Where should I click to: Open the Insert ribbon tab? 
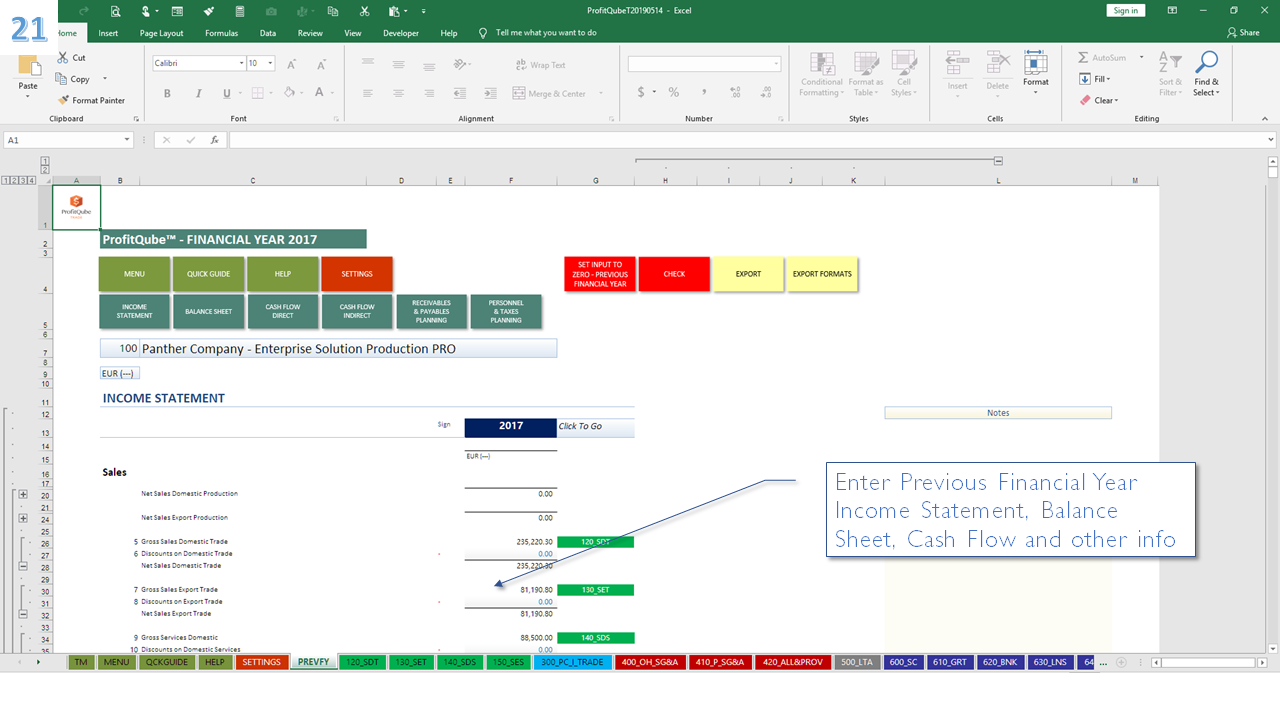(x=108, y=33)
